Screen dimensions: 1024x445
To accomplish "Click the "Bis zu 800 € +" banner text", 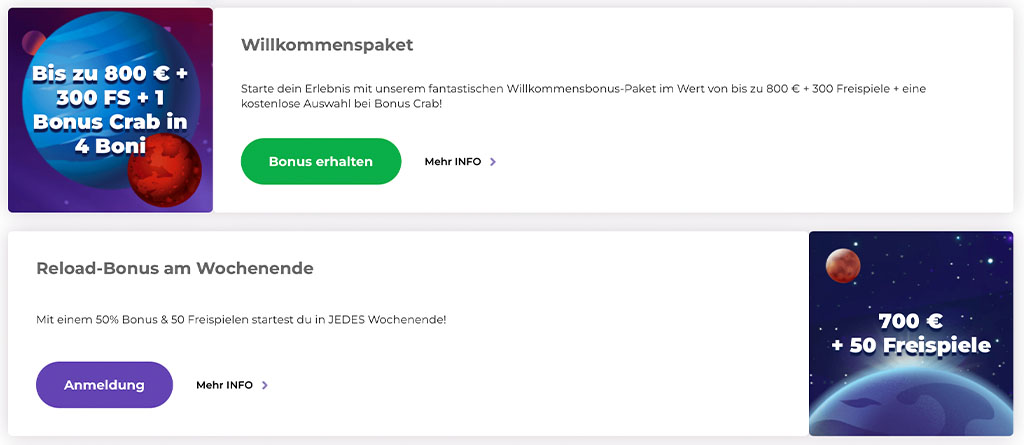I will tap(110, 73).
